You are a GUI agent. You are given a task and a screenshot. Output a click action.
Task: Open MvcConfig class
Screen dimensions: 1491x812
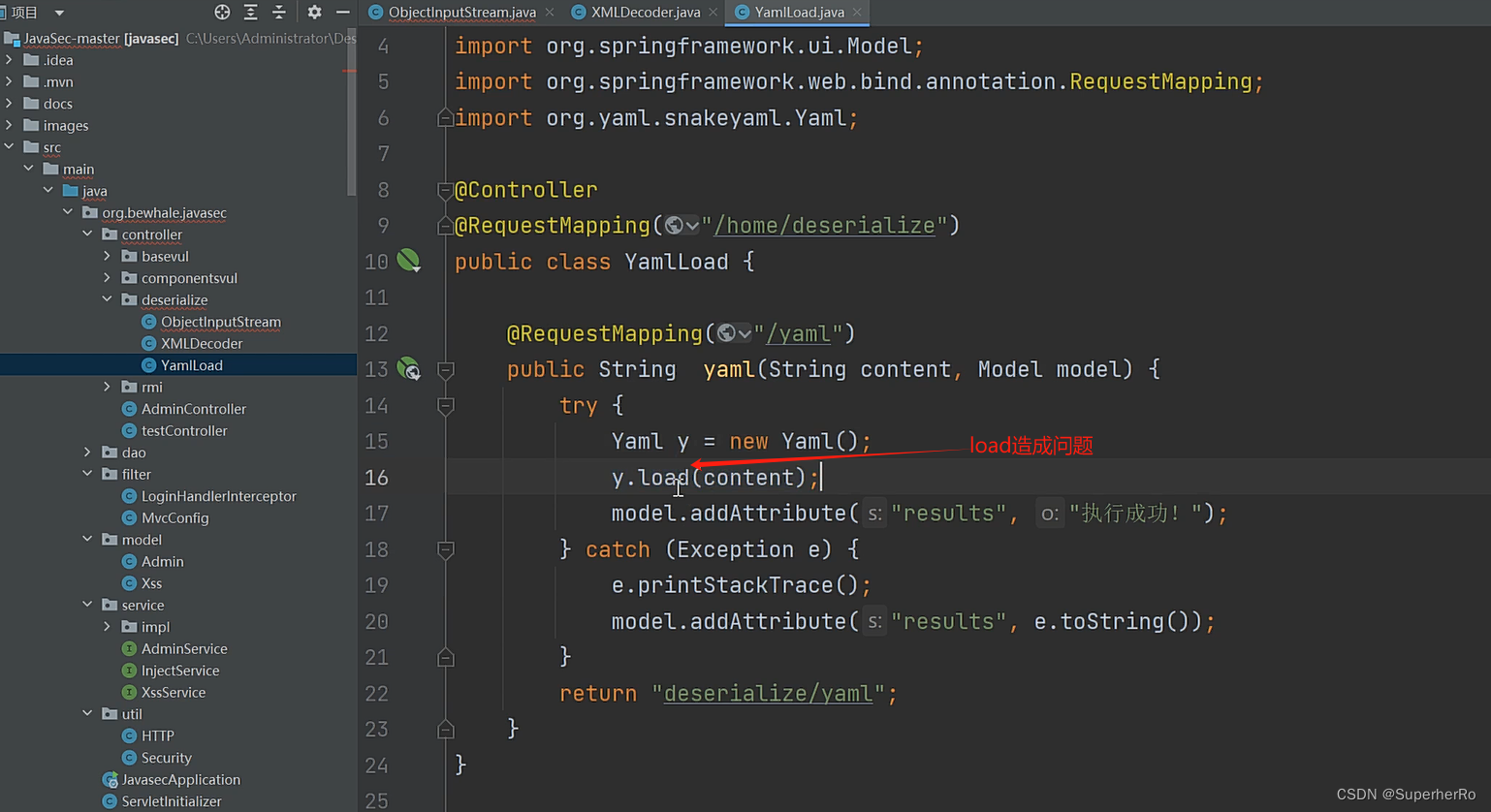pyautogui.click(x=175, y=517)
